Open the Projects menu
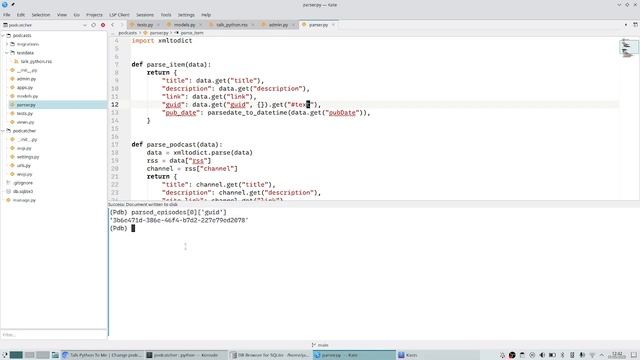Viewport: 640px width, 360px height. (94, 15)
